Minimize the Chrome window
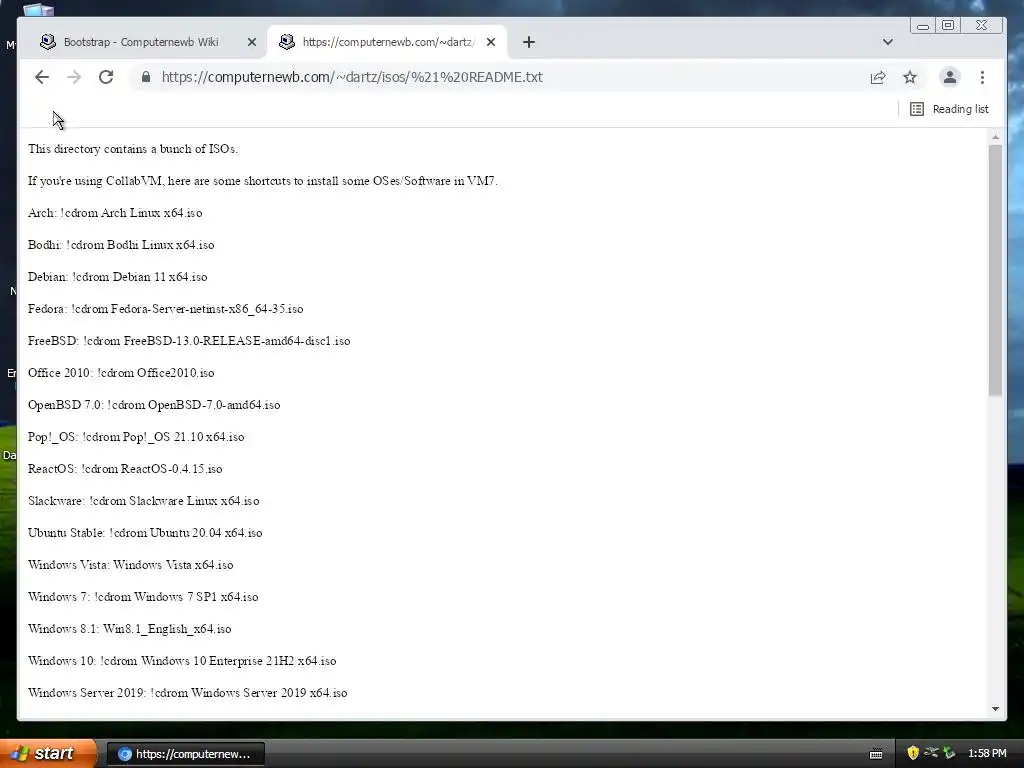The height and width of the screenshot is (768, 1024). pos(923,25)
